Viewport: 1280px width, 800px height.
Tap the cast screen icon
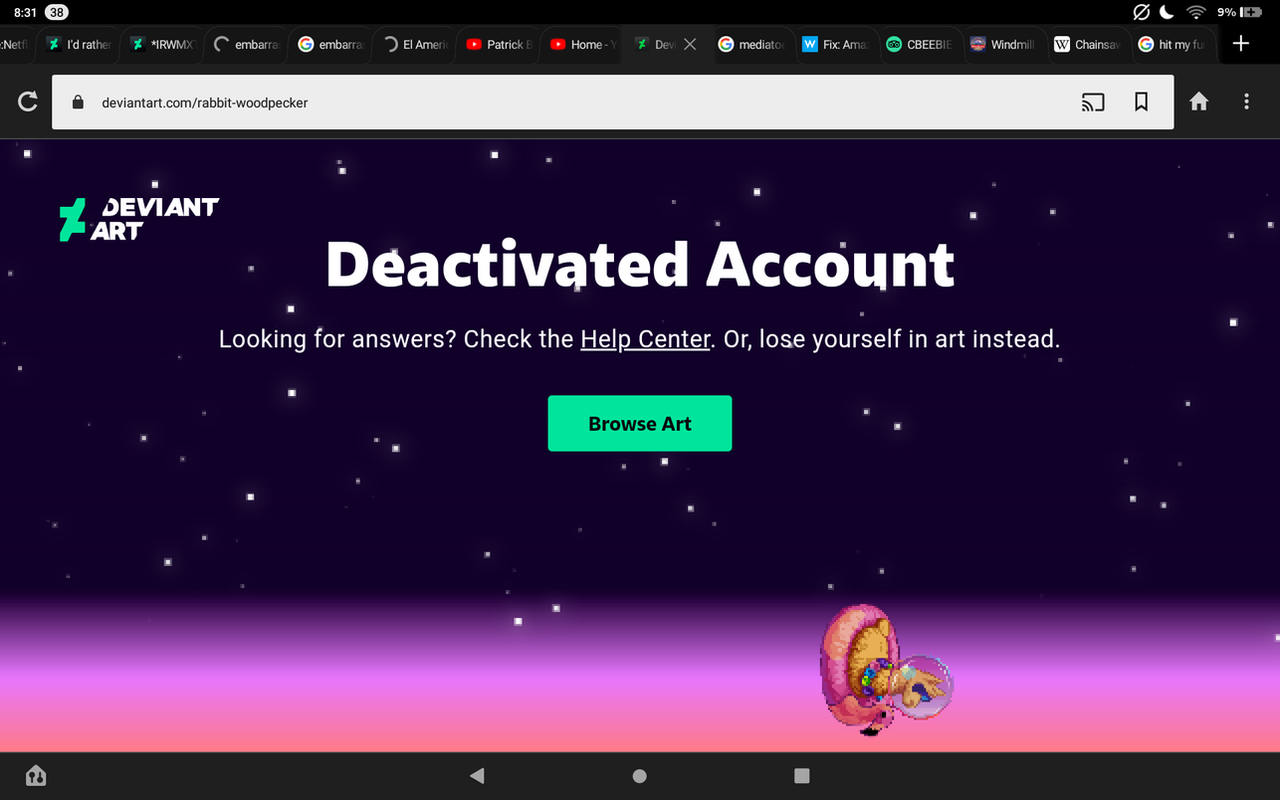[x=1093, y=102]
